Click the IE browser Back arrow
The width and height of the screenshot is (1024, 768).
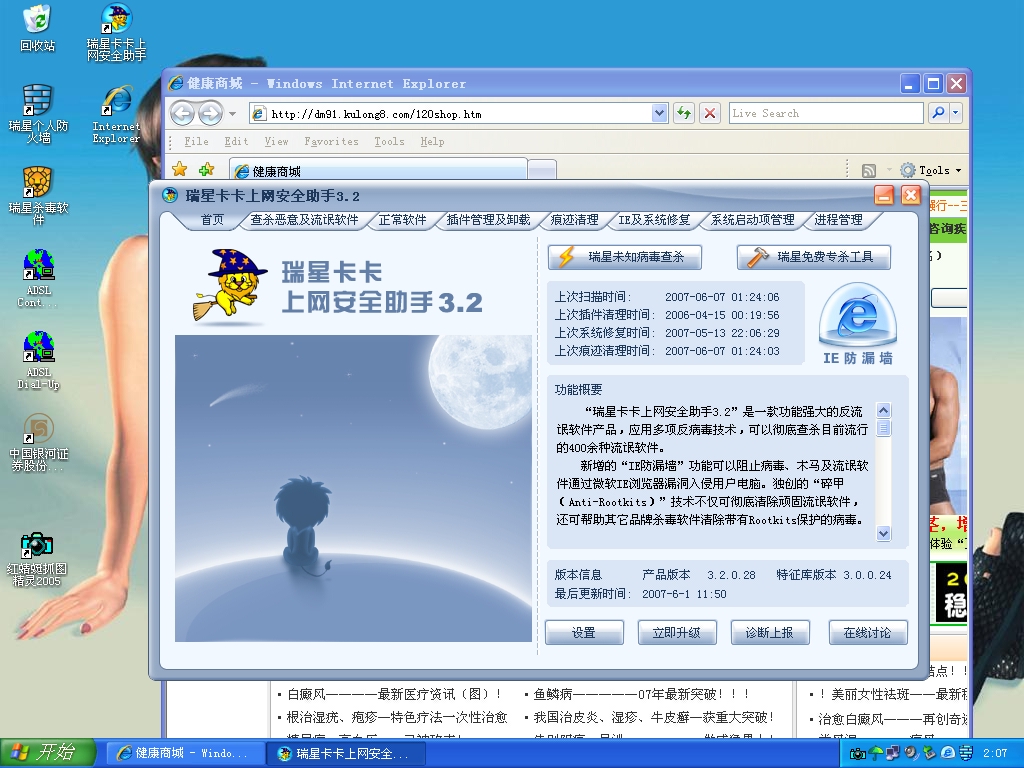click(183, 114)
